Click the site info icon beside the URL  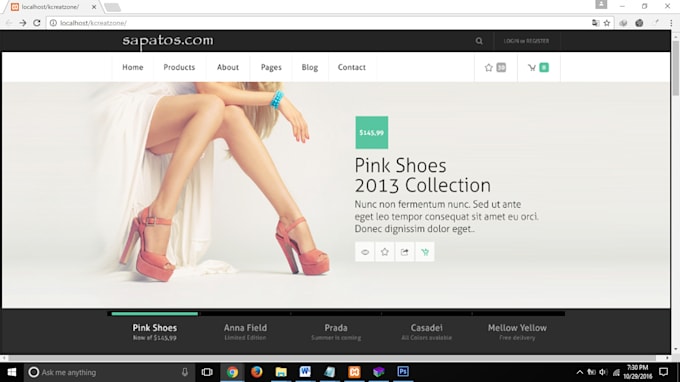tap(53, 23)
